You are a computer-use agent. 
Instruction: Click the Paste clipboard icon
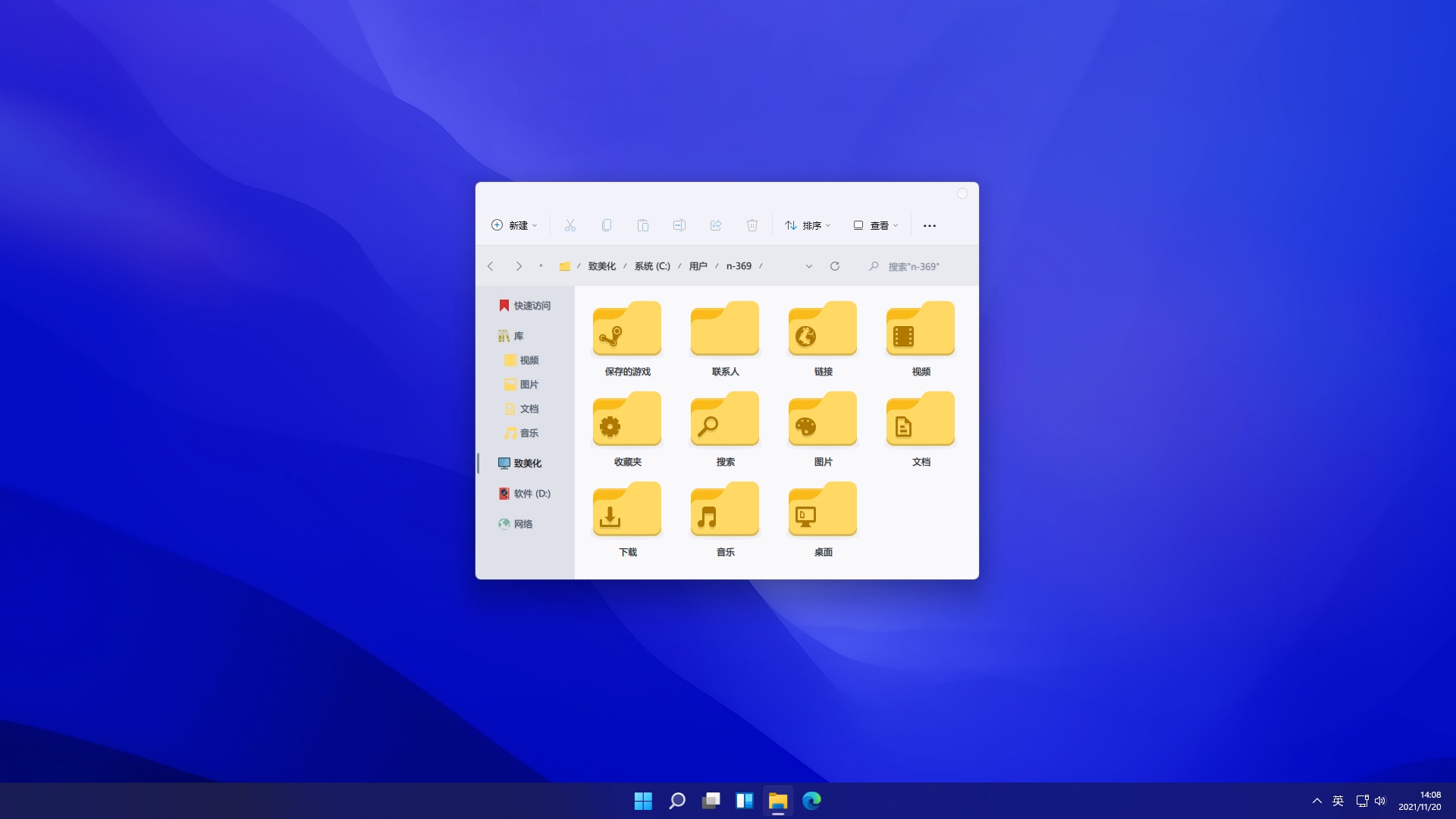point(643,225)
